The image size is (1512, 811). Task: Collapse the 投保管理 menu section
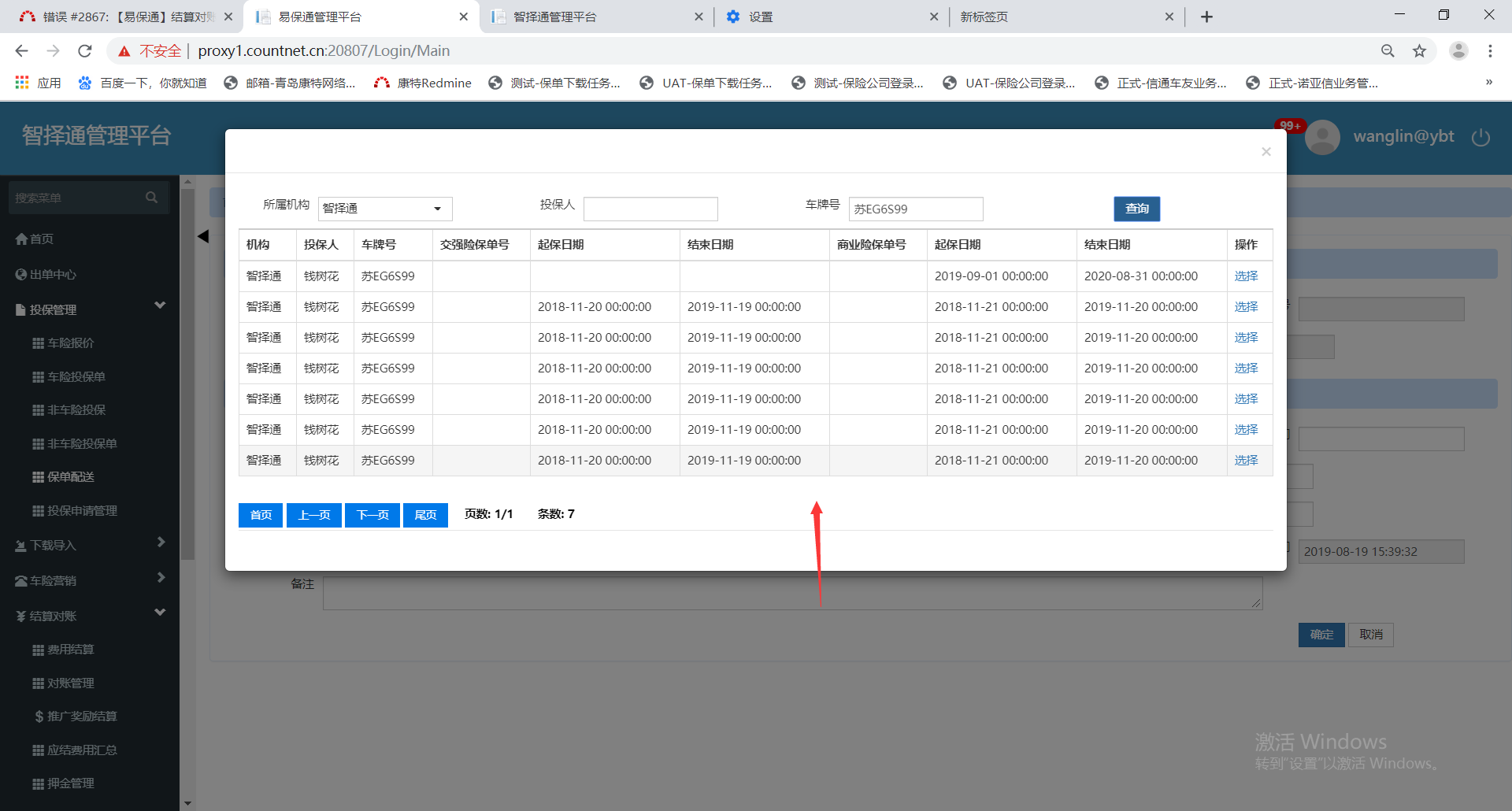(160, 306)
